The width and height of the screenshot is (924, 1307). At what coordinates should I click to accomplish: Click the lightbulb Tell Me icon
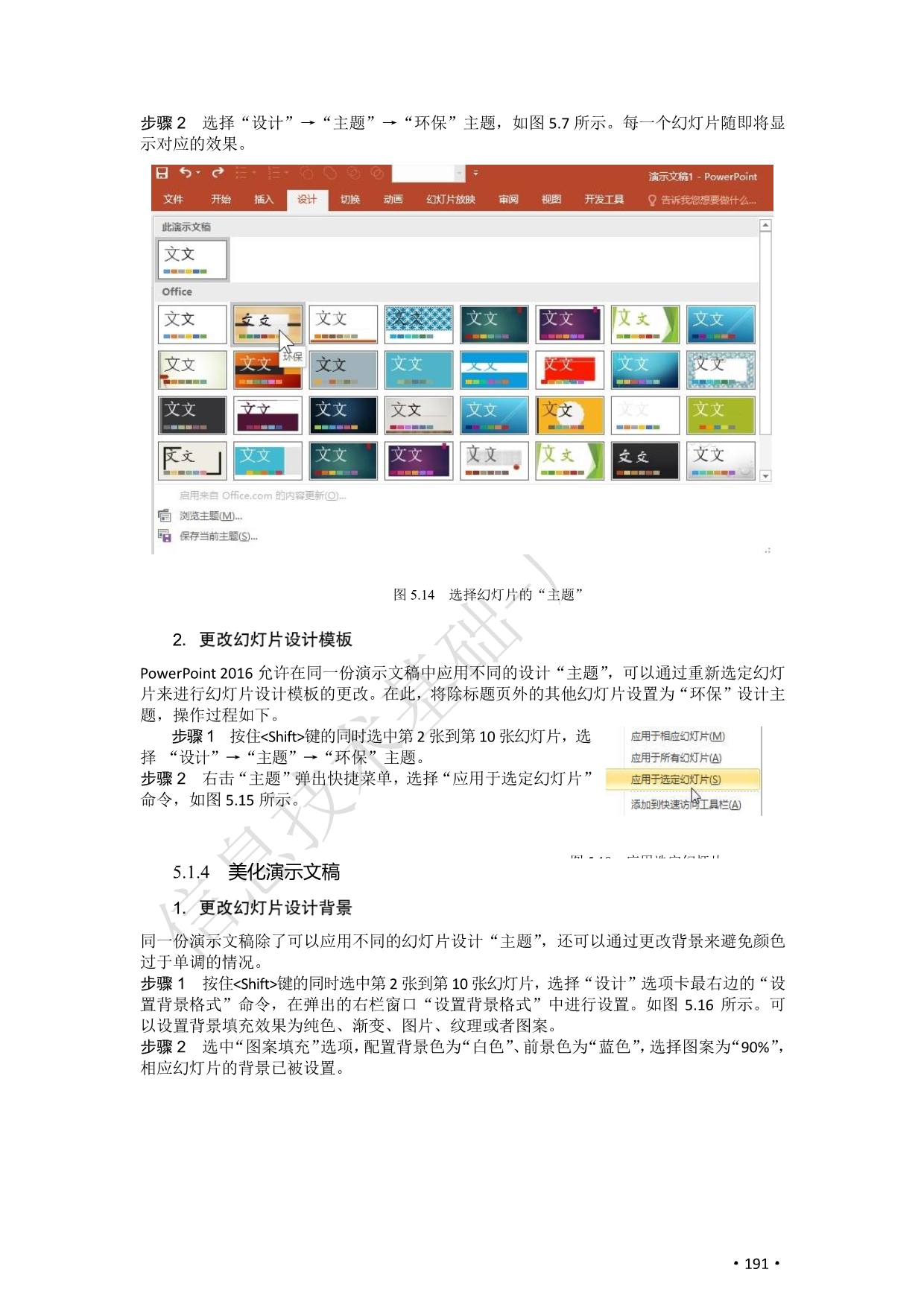[x=652, y=200]
